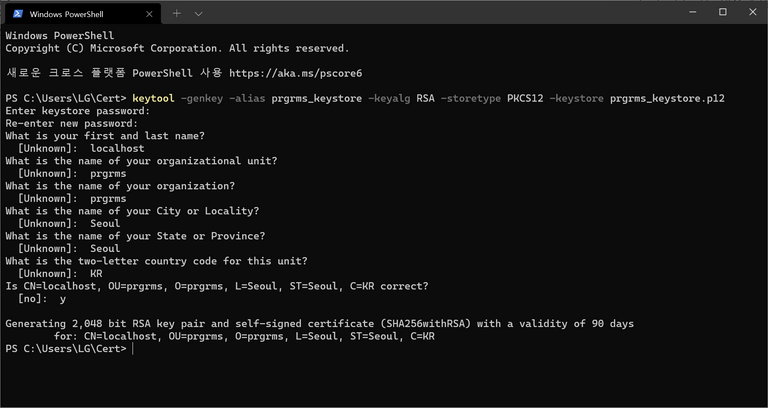768x408 pixels.
Task: Click the KR country code answer
Action: coord(96,273)
